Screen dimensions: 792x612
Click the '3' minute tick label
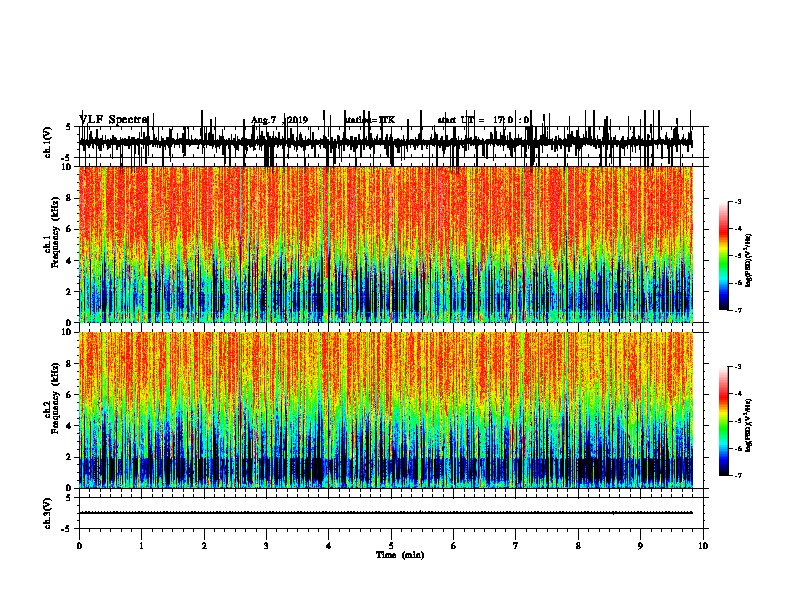[266, 546]
